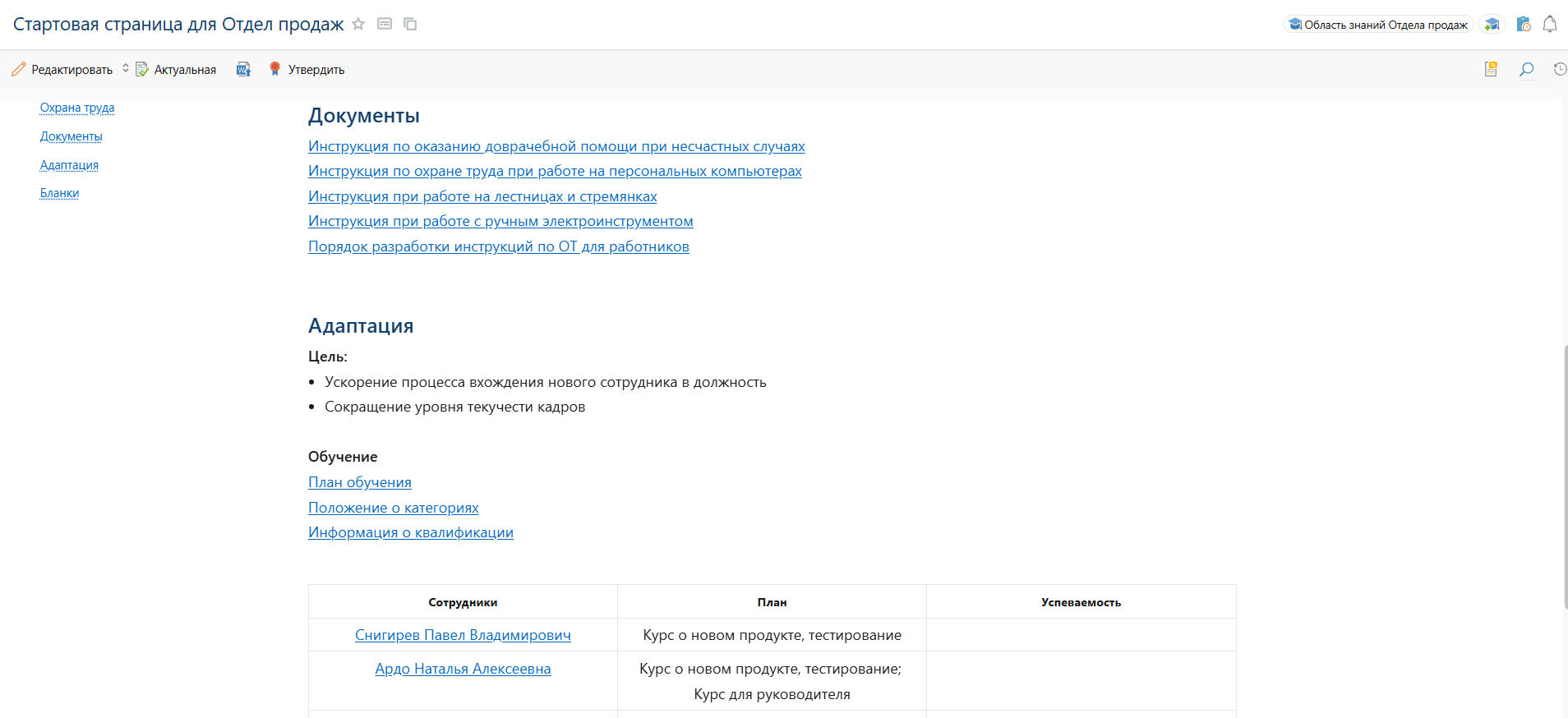Click the Актуальная status button

point(176,70)
